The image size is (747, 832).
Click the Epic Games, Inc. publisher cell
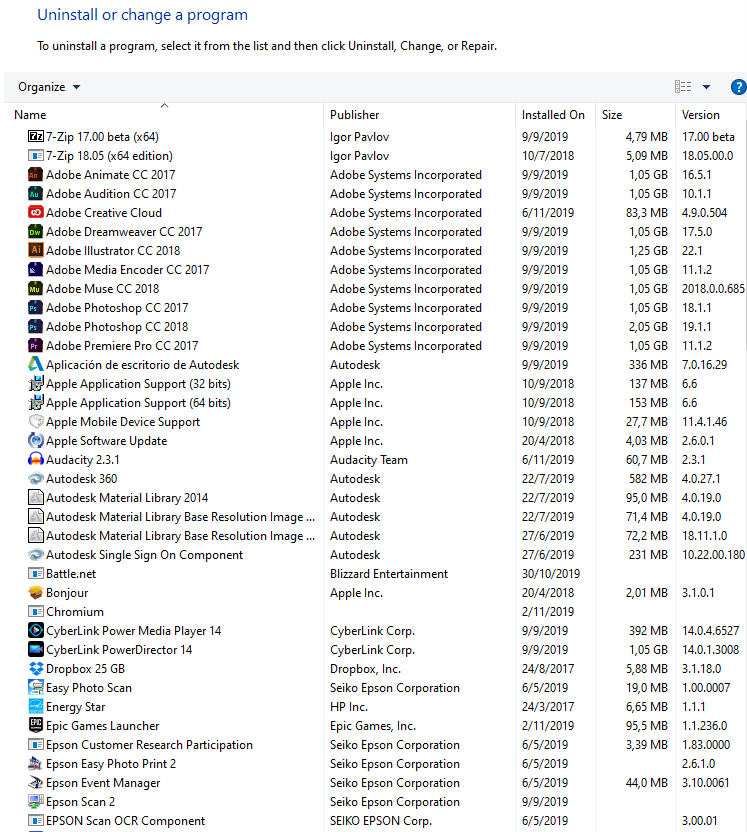372,726
